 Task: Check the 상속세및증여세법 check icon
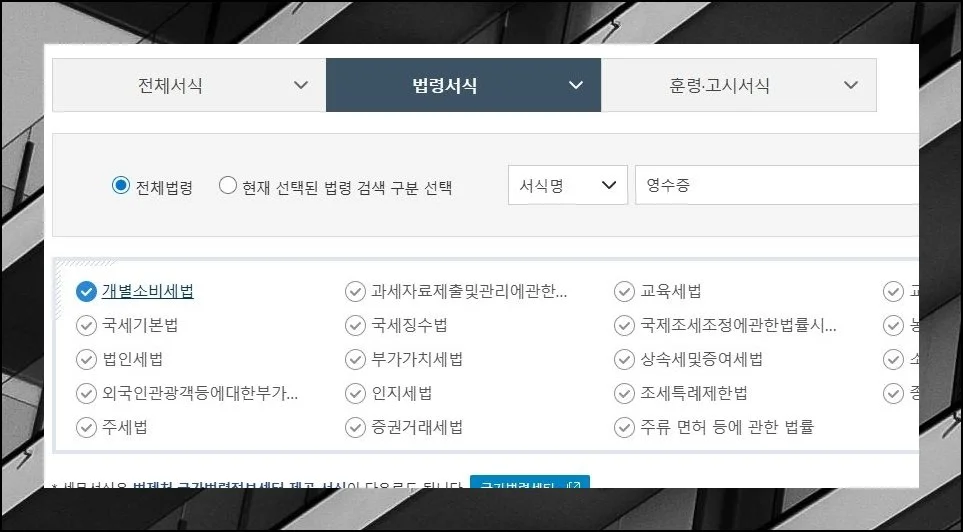click(624, 359)
